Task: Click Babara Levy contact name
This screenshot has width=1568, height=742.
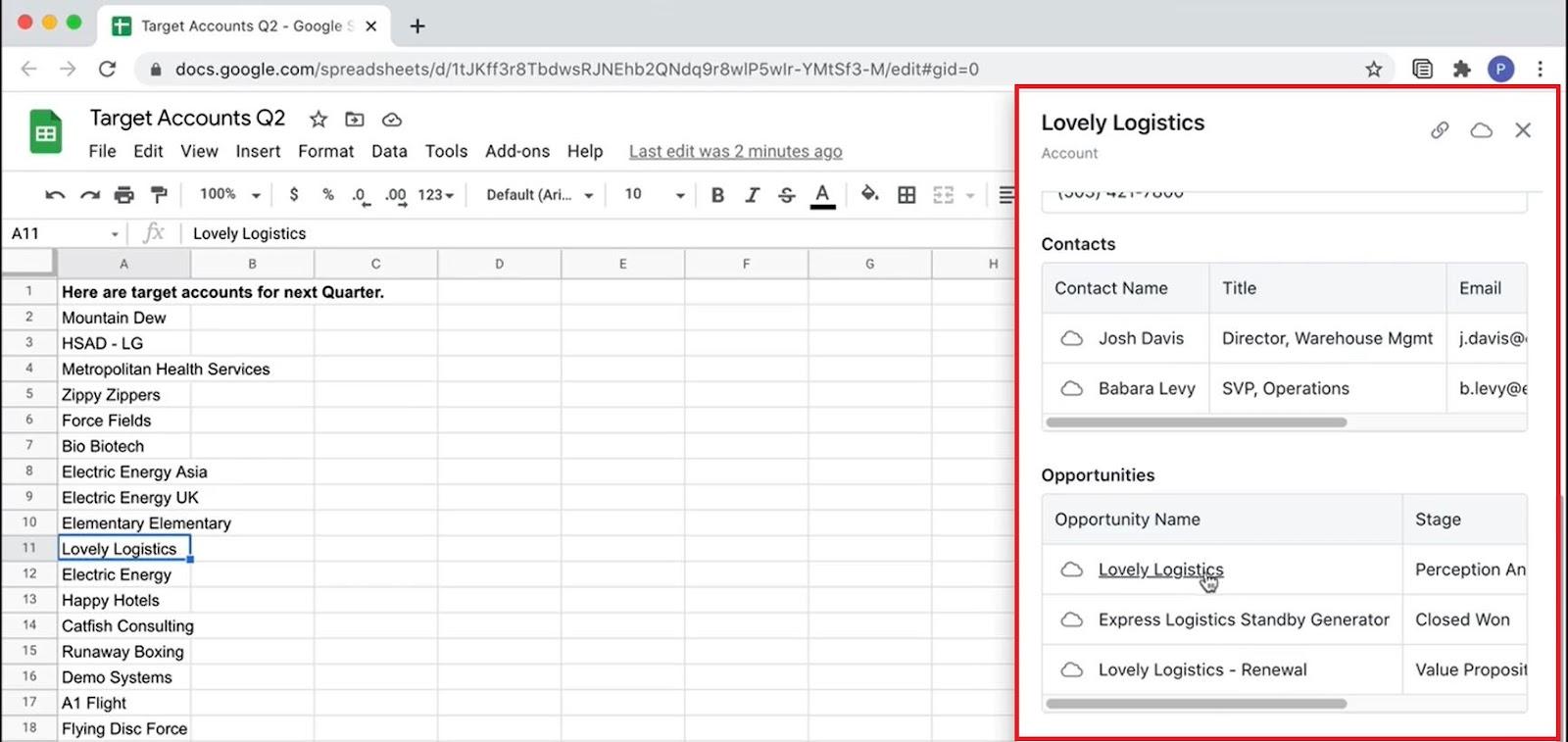Action: tap(1147, 388)
